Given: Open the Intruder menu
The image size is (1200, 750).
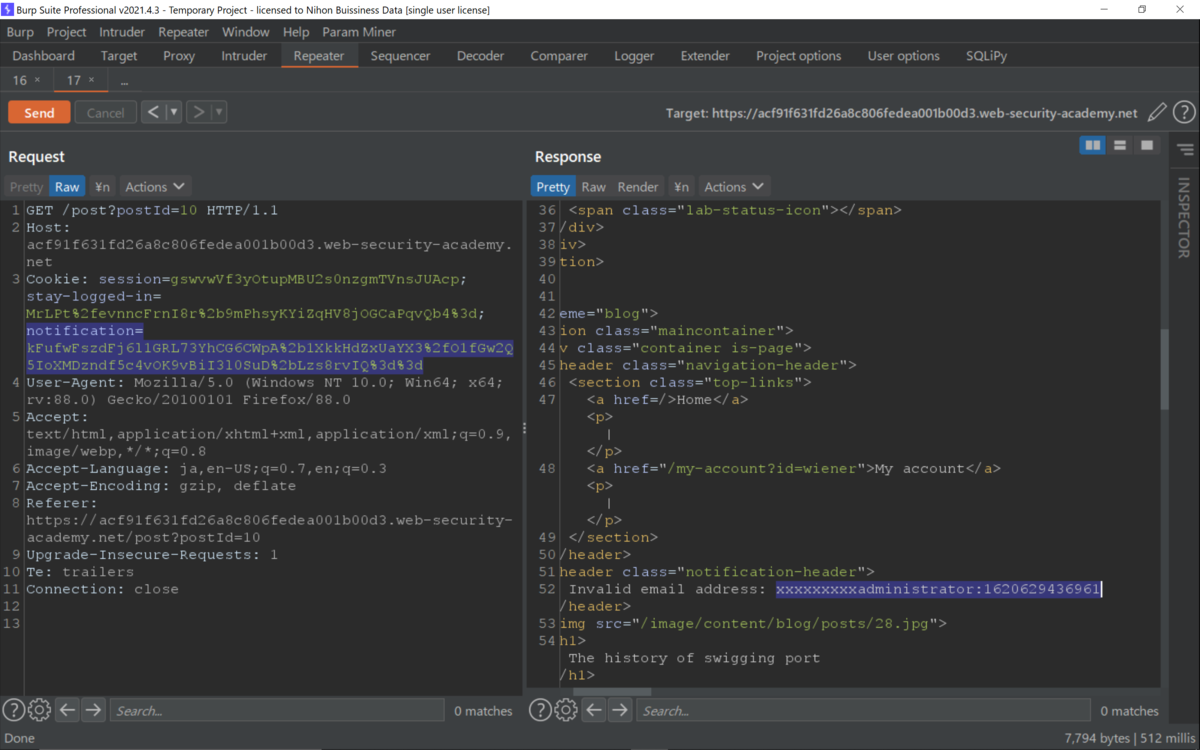Looking at the screenshot, I should click(x=122, y=32).
